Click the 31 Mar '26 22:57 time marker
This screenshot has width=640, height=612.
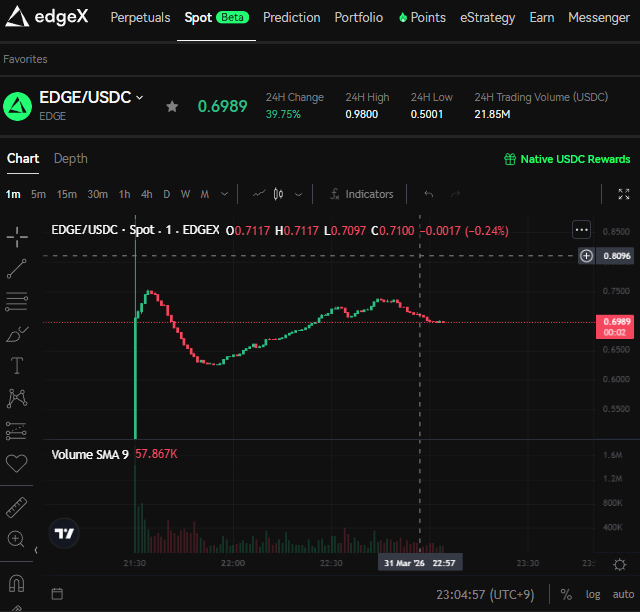[420, 563]
